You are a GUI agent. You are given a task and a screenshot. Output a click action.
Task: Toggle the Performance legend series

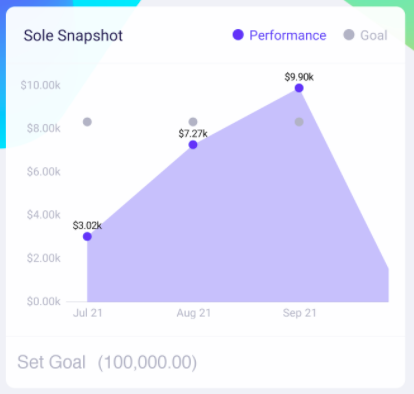pyautogui.click(x=279, y=35)
